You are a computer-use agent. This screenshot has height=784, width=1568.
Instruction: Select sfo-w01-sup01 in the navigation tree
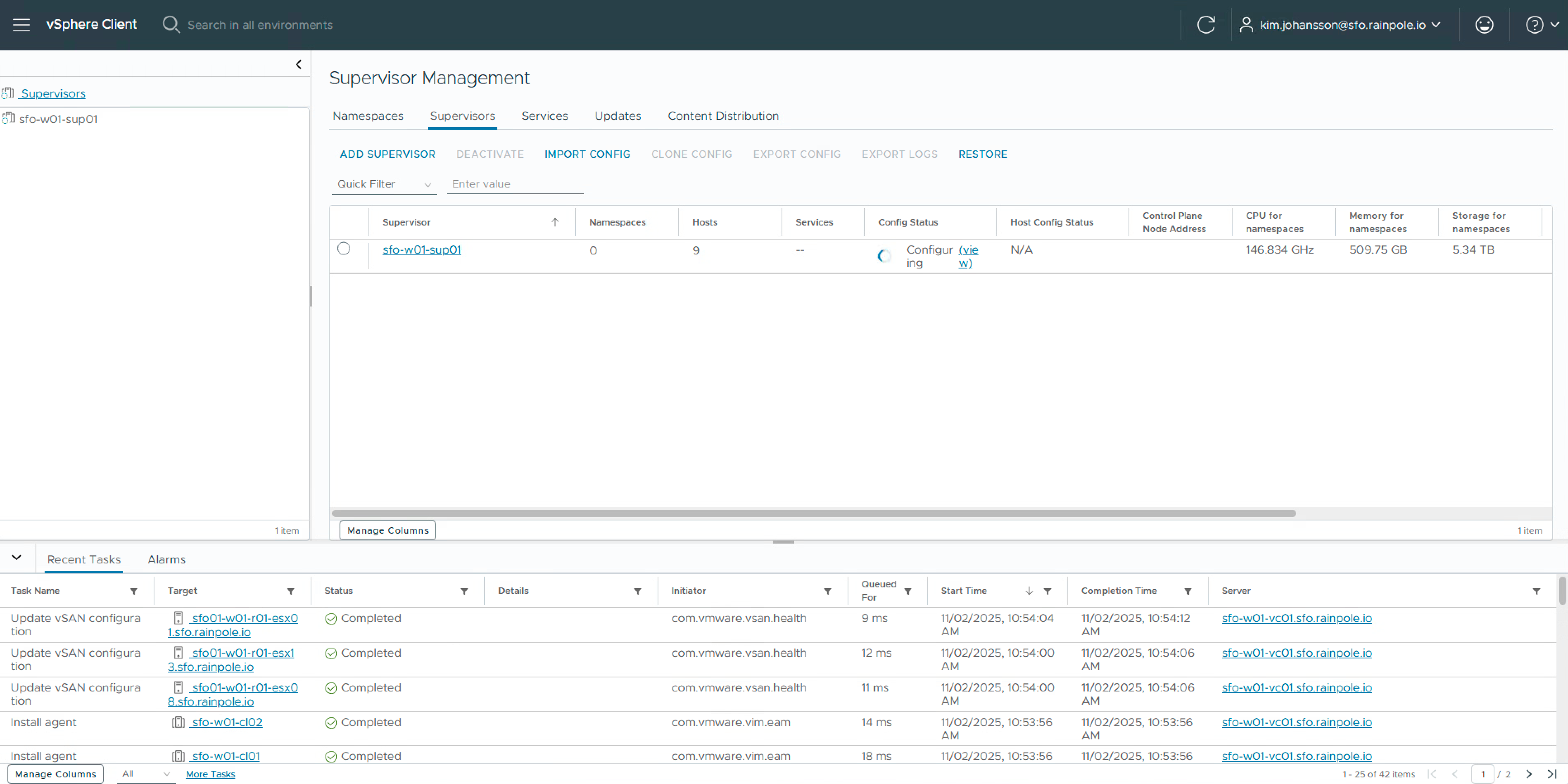58,119
